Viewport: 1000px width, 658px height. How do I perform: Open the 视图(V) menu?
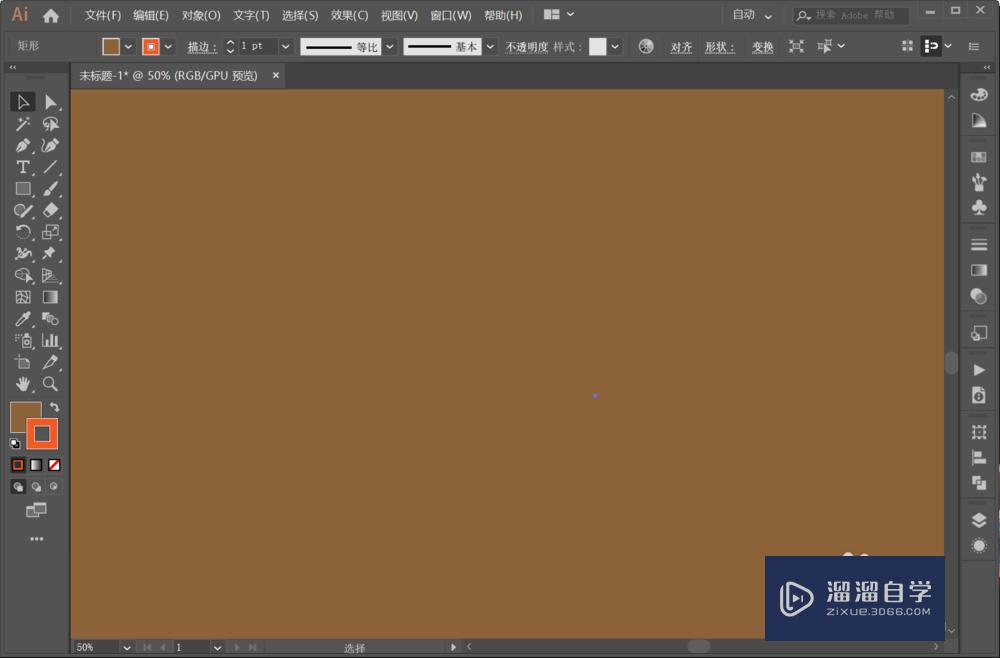coord(399,15)
